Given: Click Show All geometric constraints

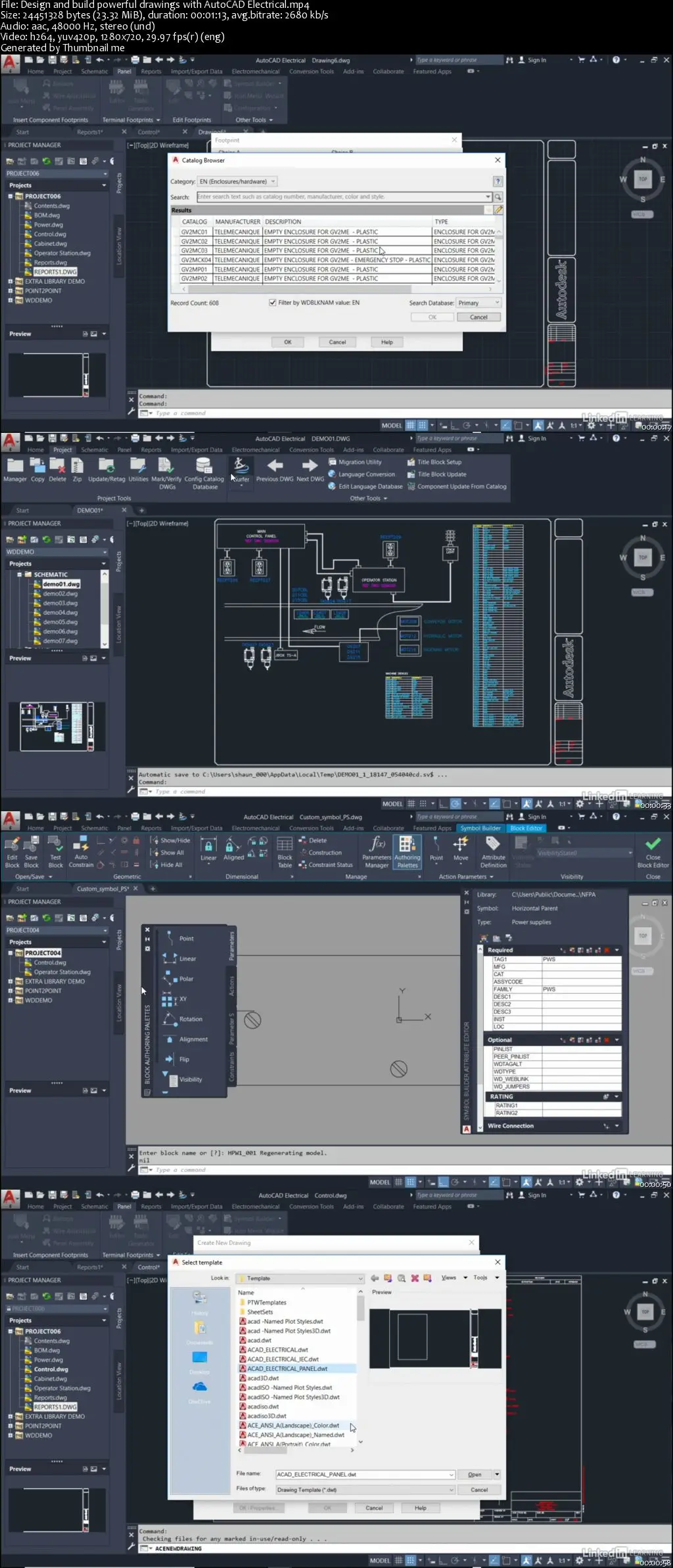Looking at the screenshot, I should pyautogui.click(x=167, y=853).
